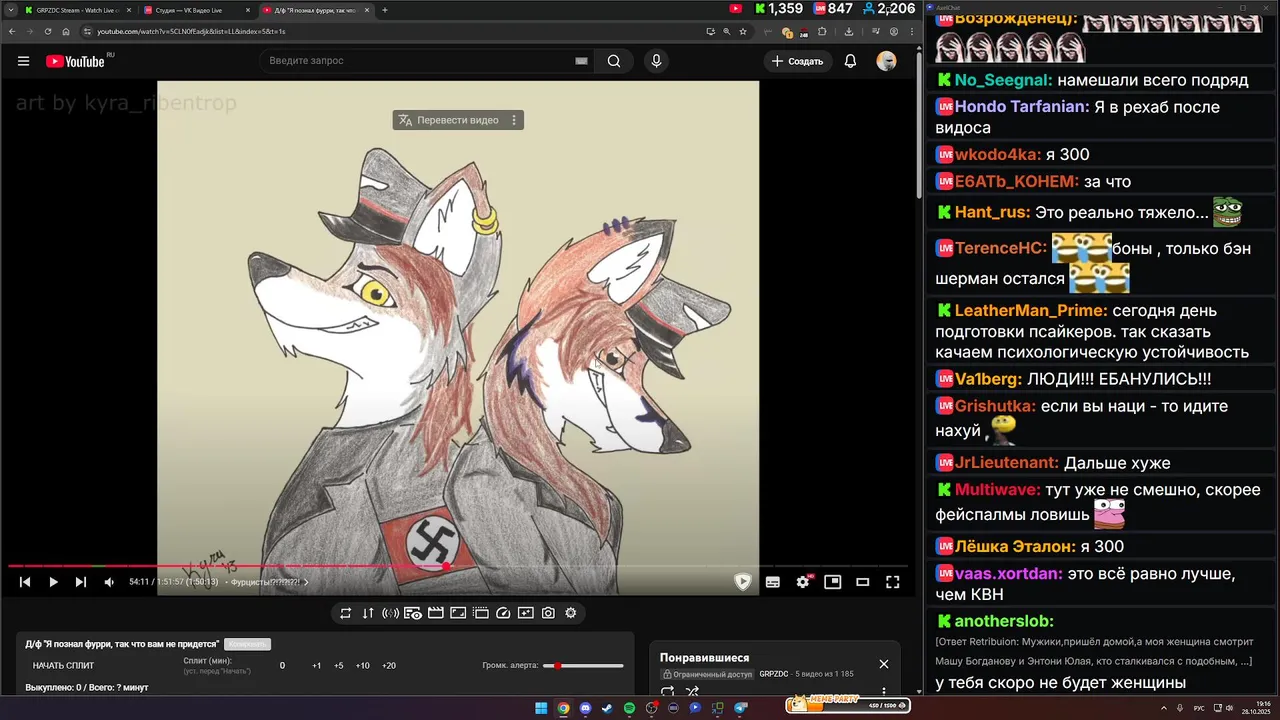This screenshot has width=1280, height=720.
Task: Reload the page in the browser
Action: (48, 31)
